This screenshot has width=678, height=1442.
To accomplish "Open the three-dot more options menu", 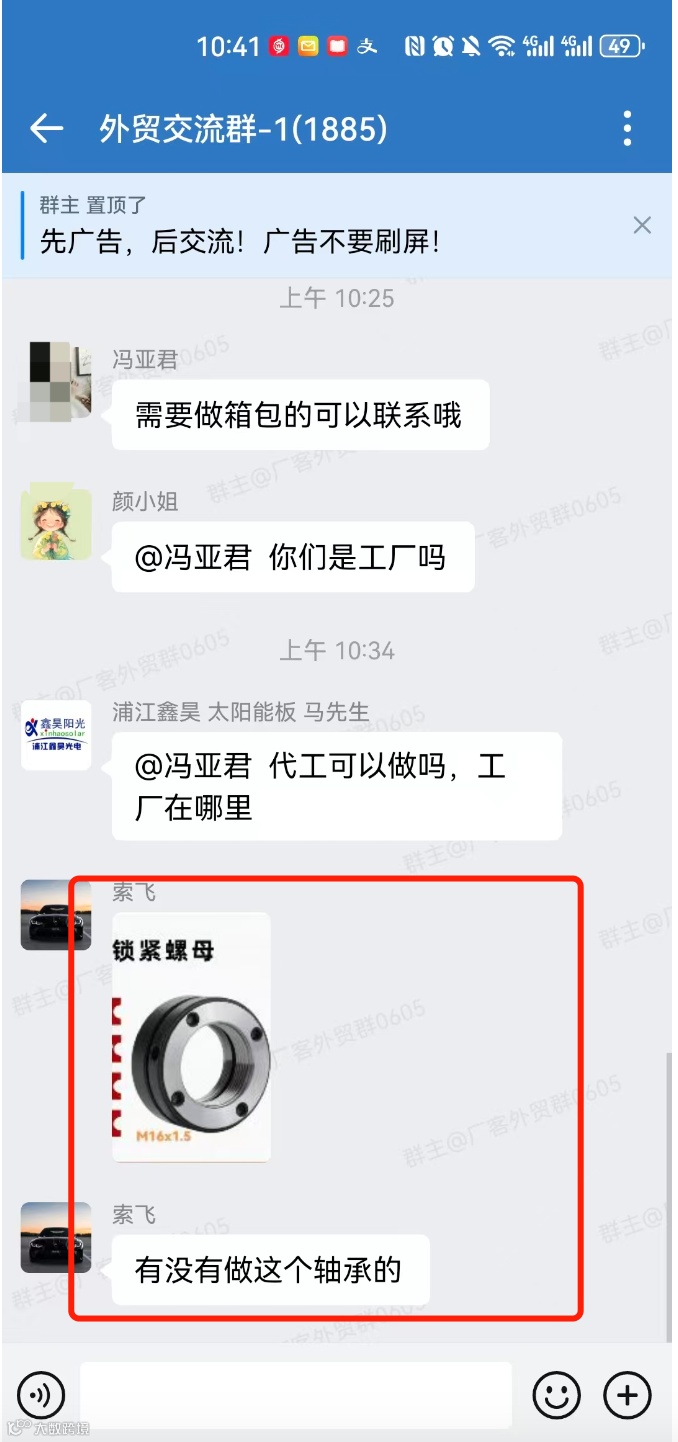I will click(x=628, y=129).
